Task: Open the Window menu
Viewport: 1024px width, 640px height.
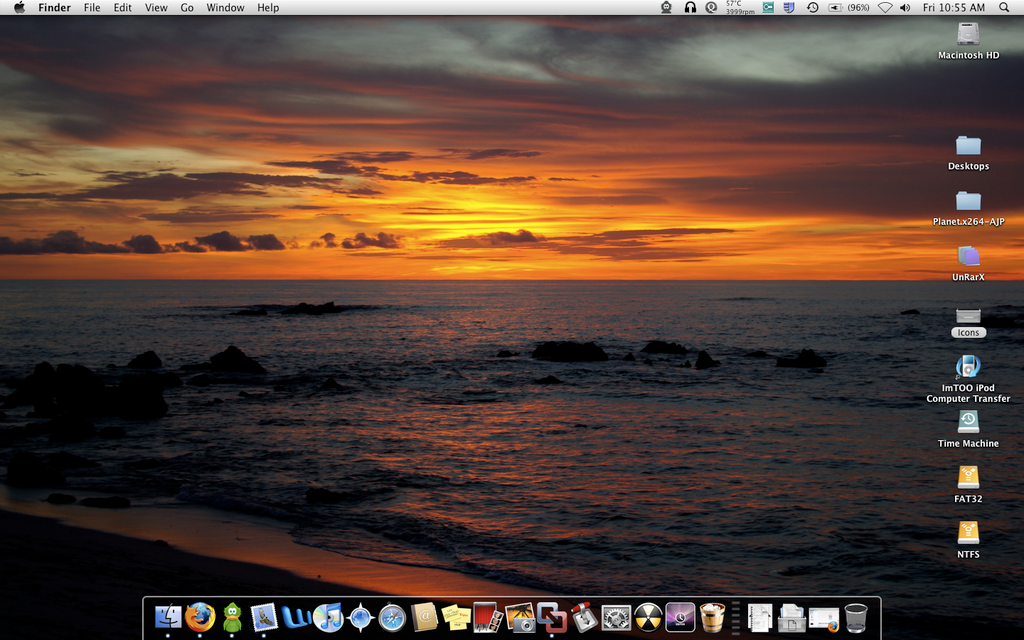Action: tap(225, 8)
